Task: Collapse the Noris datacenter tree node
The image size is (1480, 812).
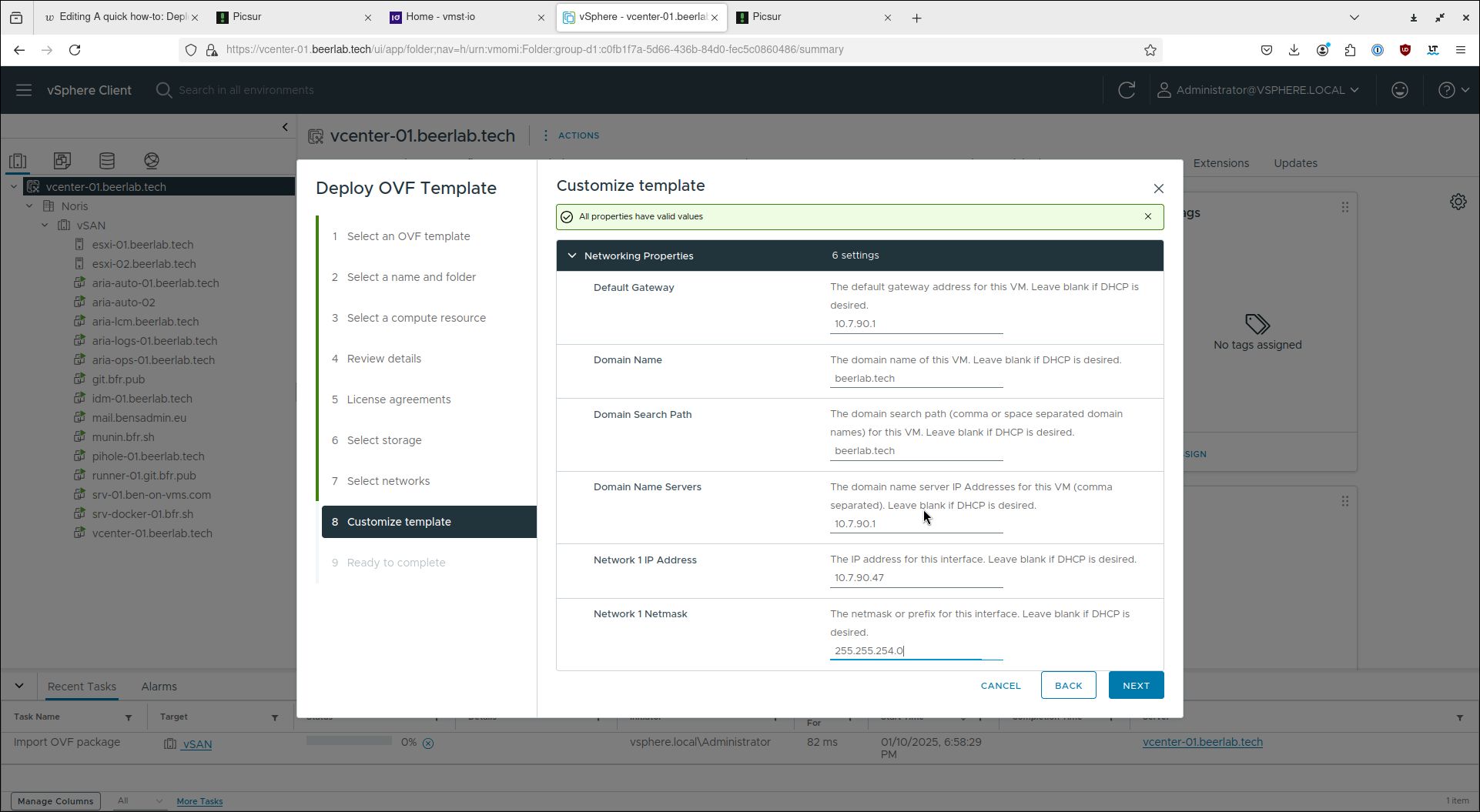Action: tap(29, 206)
